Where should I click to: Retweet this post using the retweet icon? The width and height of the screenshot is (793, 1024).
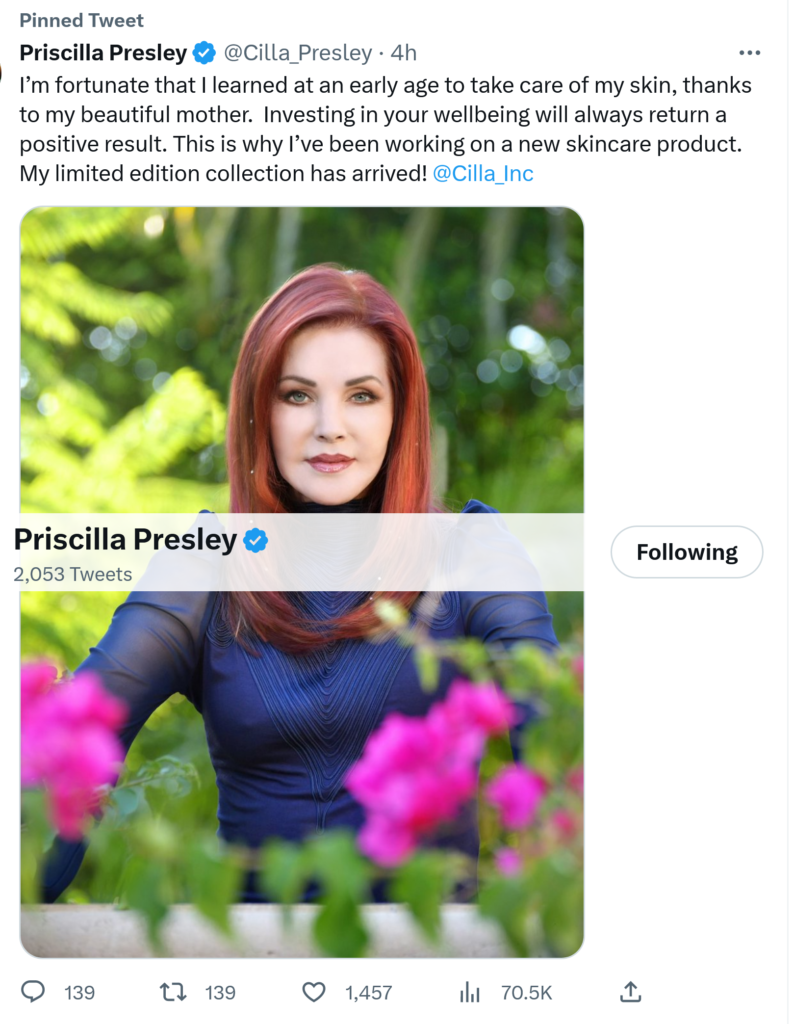click(x=173, y=992)
